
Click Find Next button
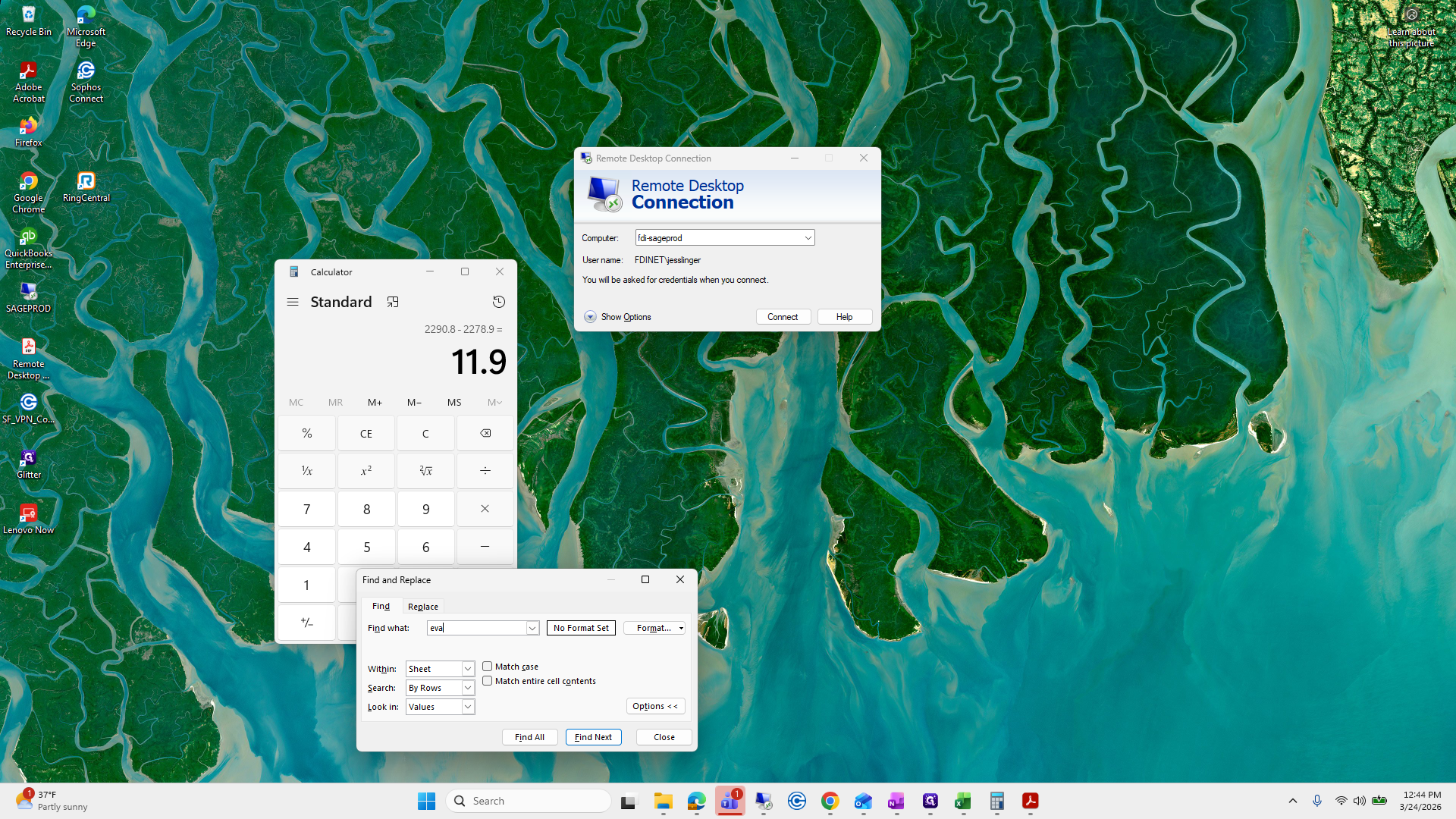593,737
